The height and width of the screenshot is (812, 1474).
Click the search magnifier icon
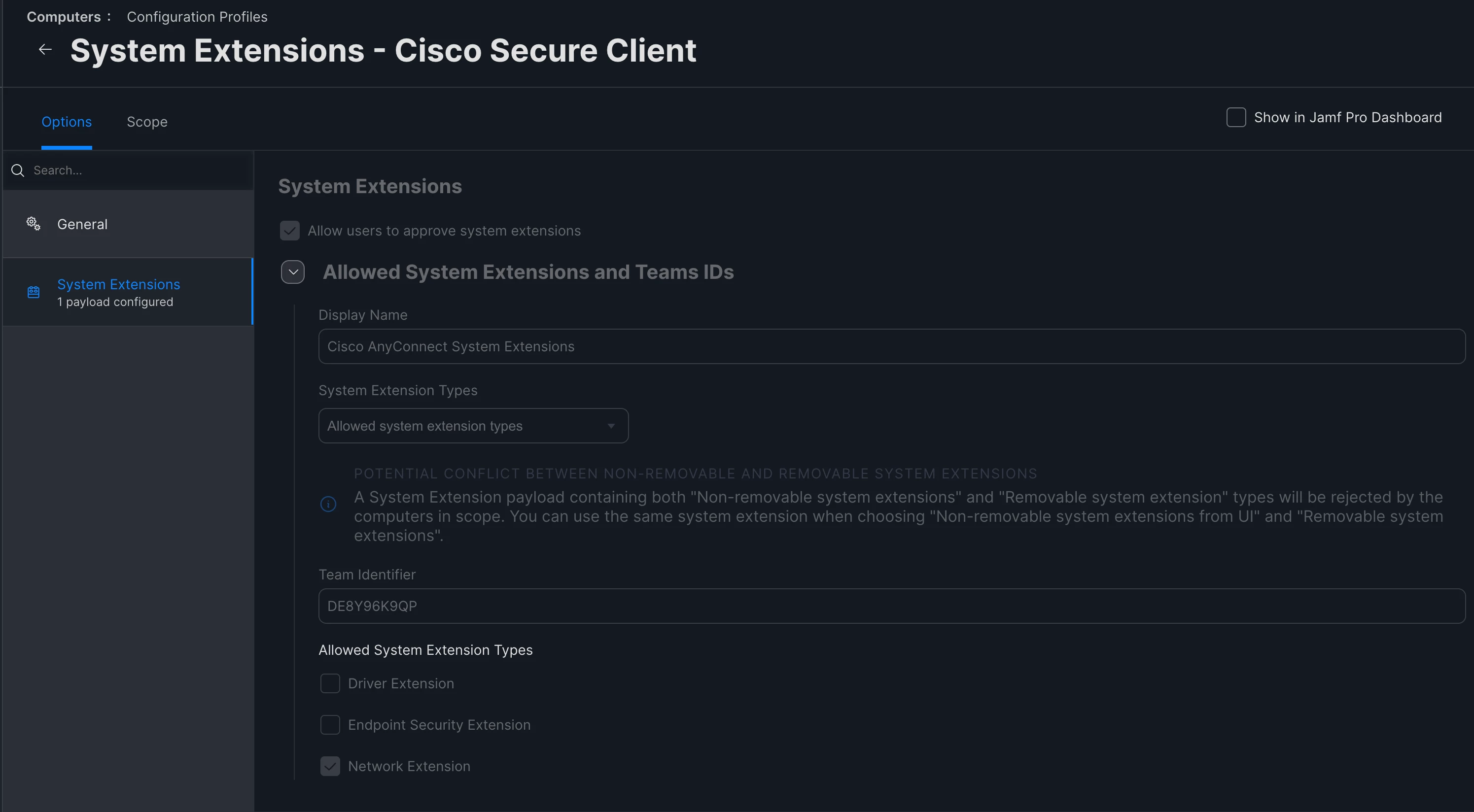point(18,170)
